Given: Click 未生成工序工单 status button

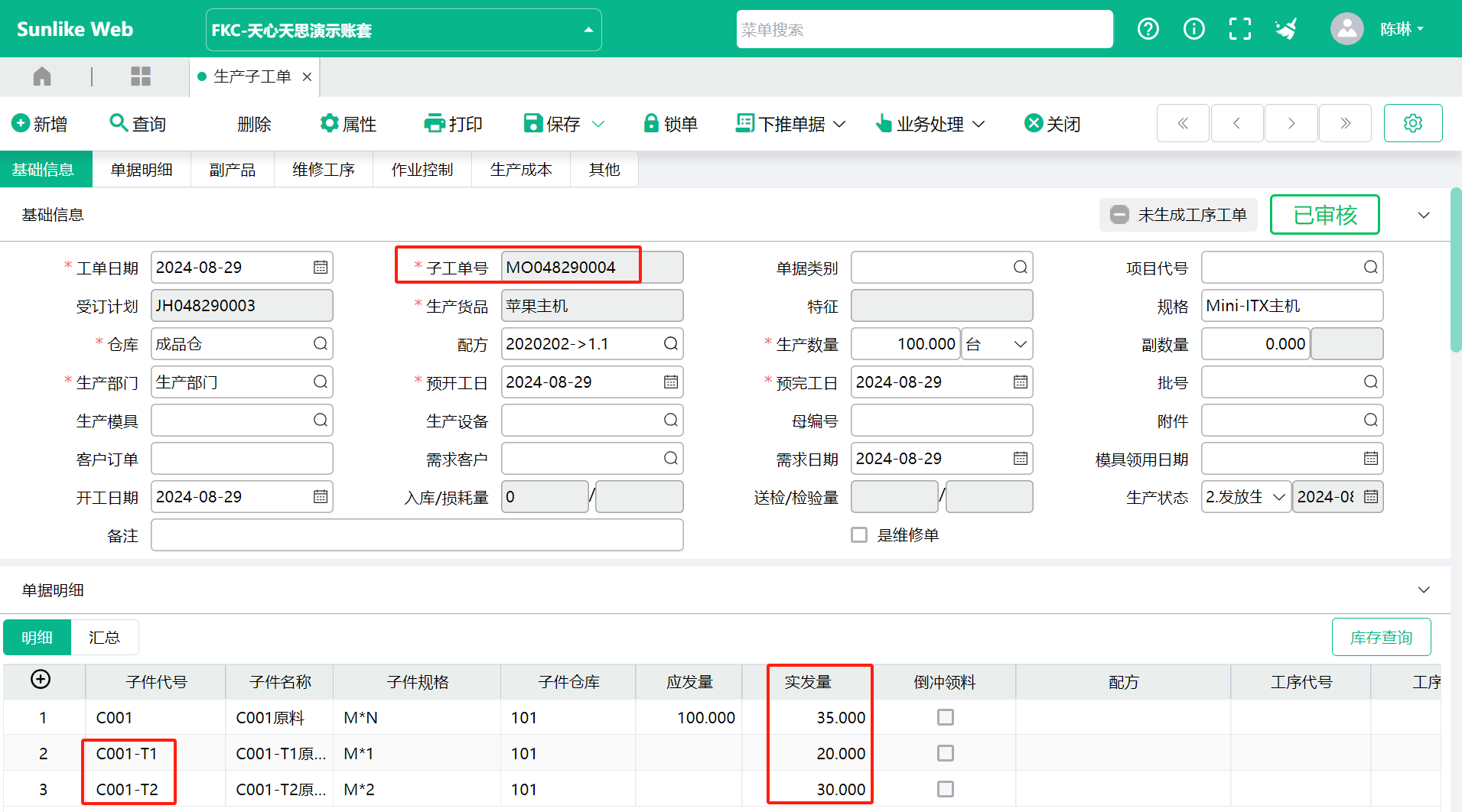Looking at the screenshot, I should tap(1178, 215).
